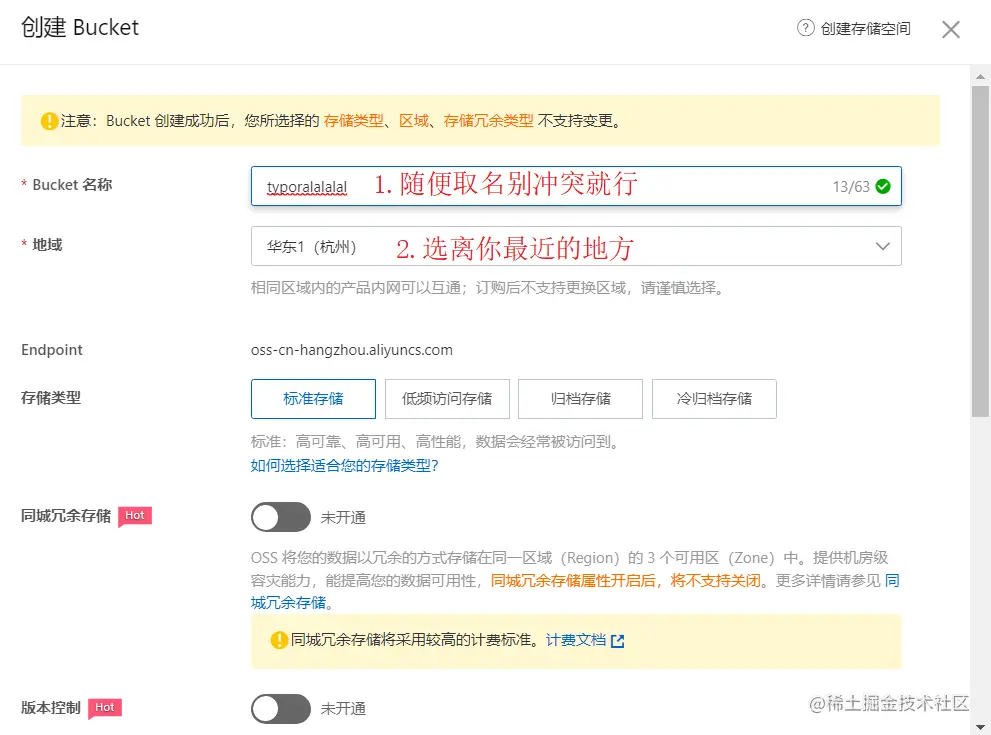Select 低频访问存储 storage type
Screen dimensions: 991x735
(447, 399)
